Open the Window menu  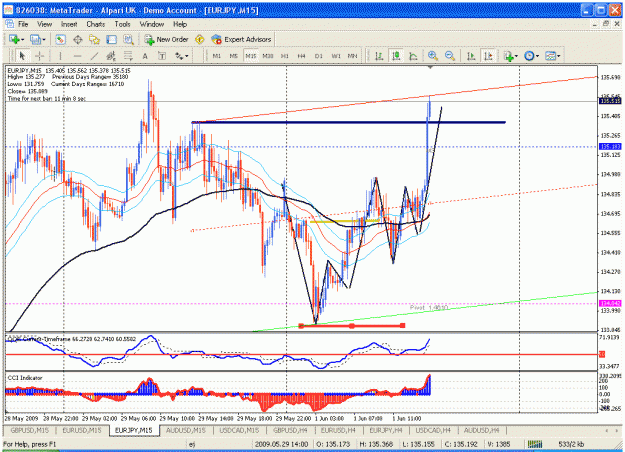[151, 24]
